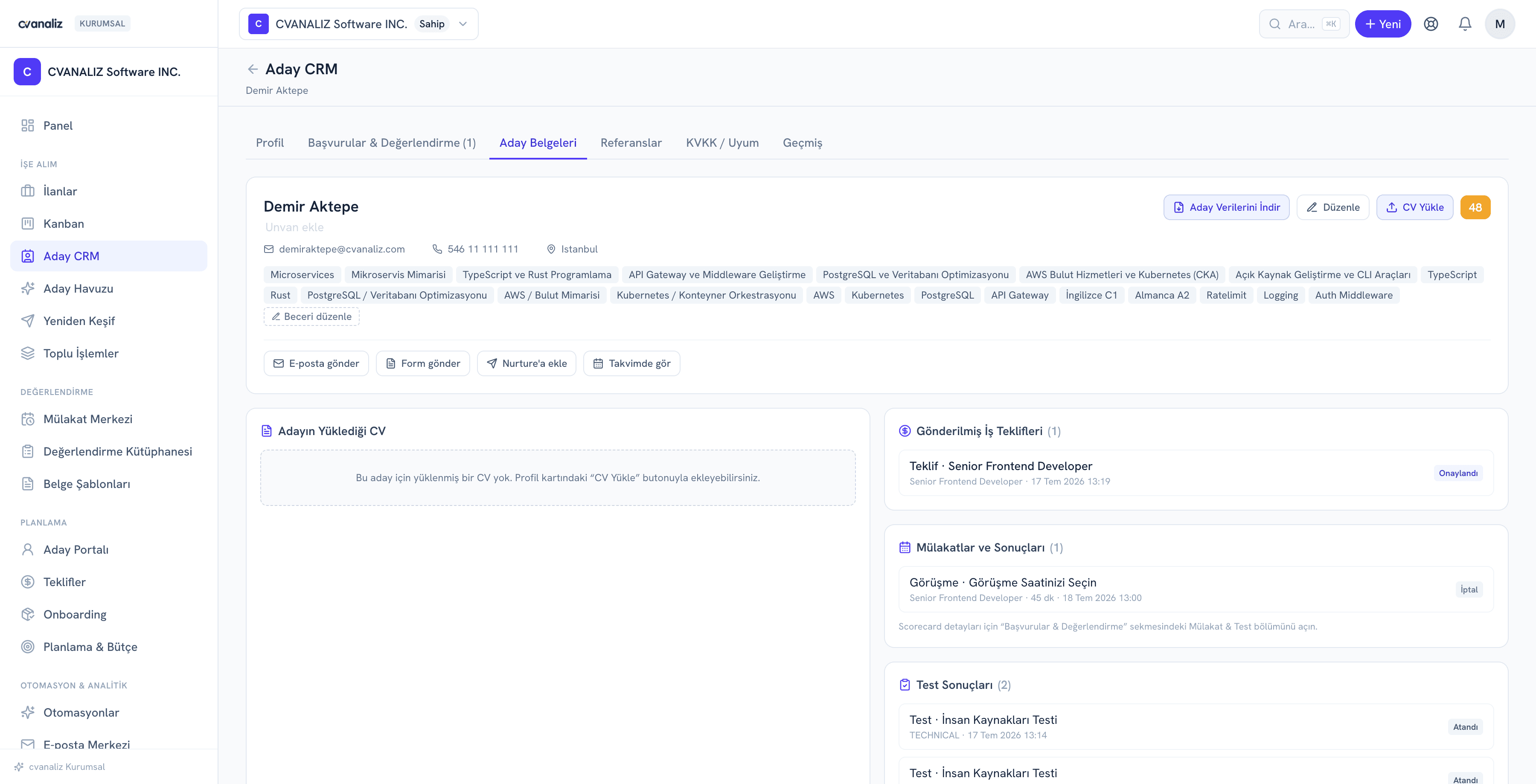Click the Teklifler dollar icon
The height and width of the screenshot is (784, 1536).
27,582
